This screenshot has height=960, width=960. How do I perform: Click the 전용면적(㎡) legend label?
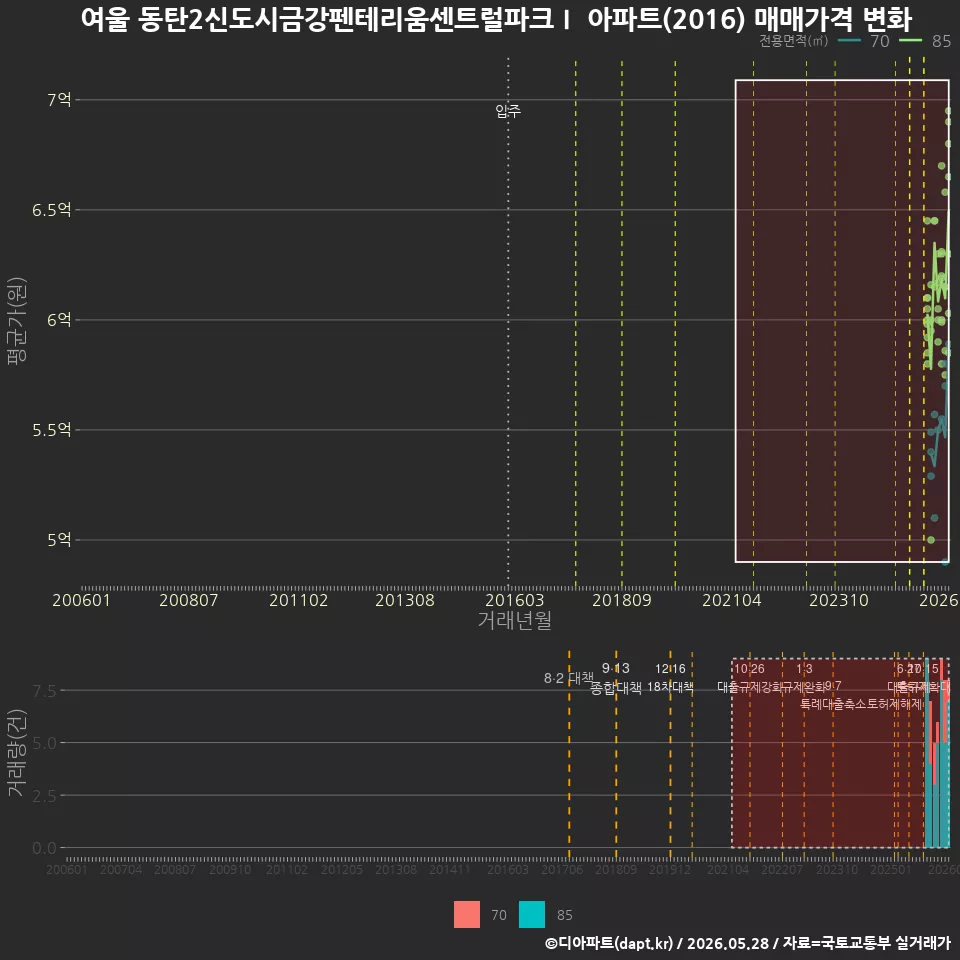tap(793, 40)
